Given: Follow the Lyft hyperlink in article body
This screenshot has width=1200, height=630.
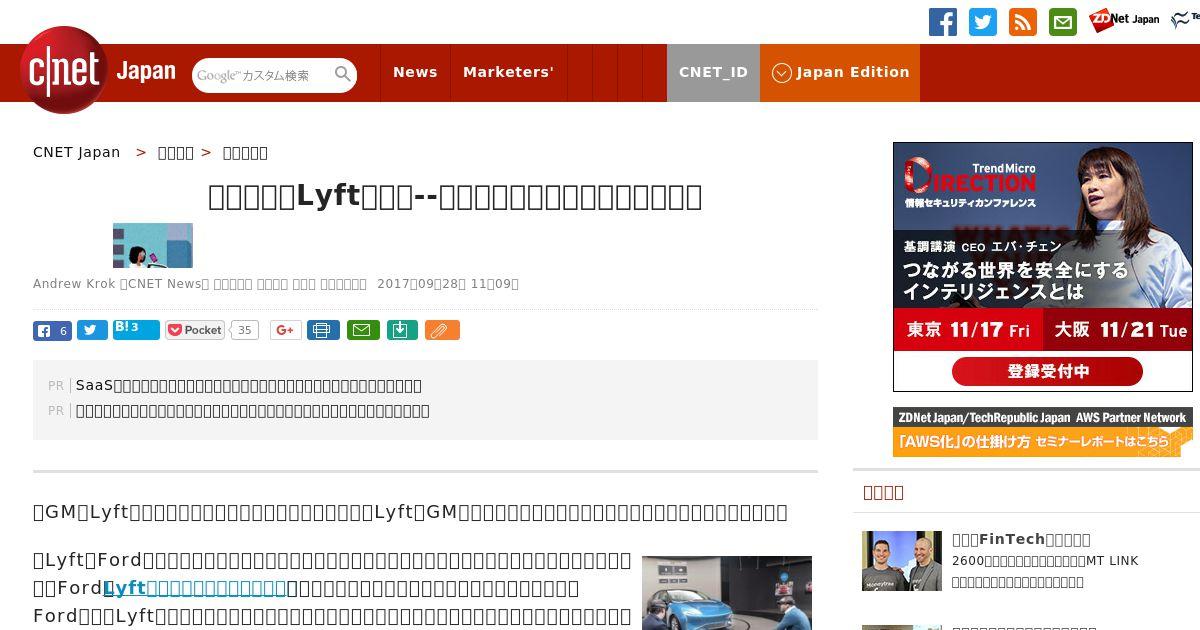Looking at the screenshot, I should pyautogui.click(x=195, y=588).
